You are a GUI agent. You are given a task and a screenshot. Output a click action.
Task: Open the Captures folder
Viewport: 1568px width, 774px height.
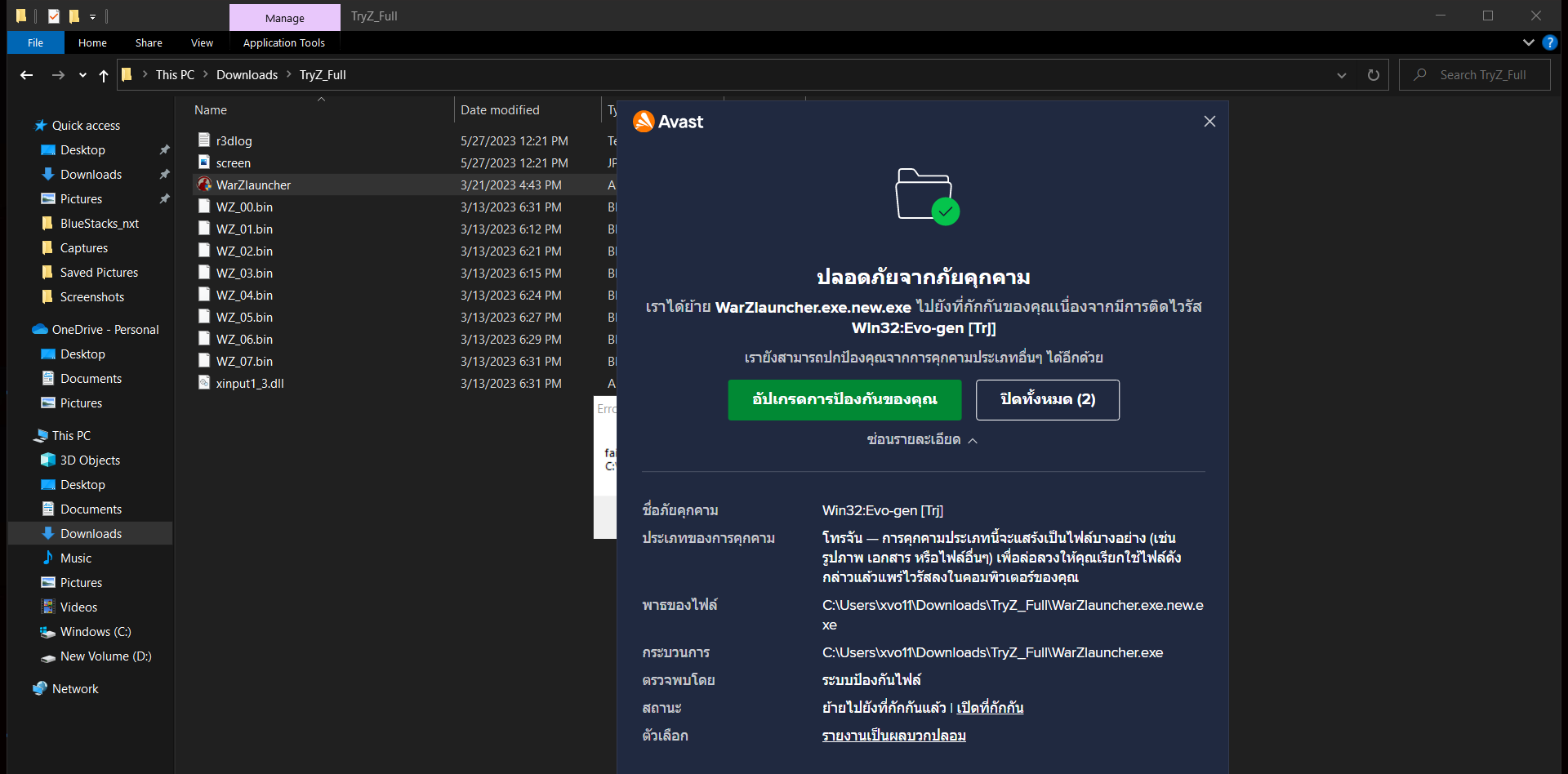(x=83, y=248)
